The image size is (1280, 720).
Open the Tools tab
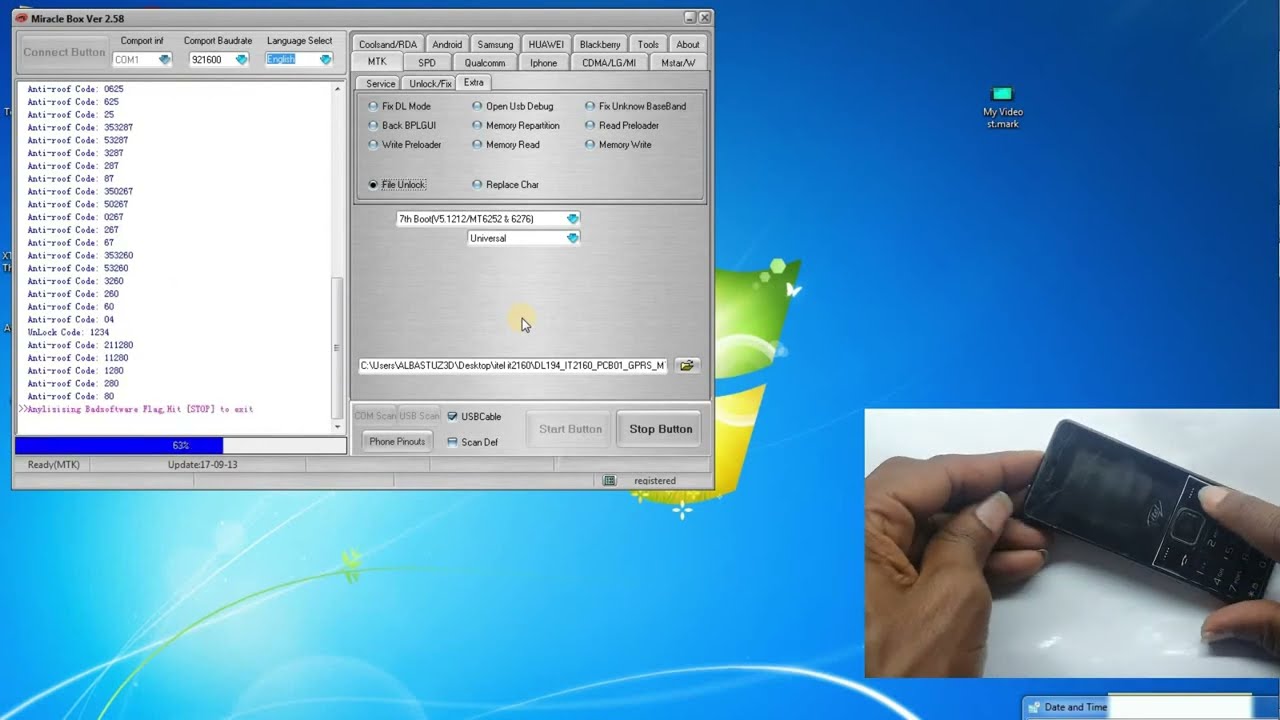coord(648,44)
